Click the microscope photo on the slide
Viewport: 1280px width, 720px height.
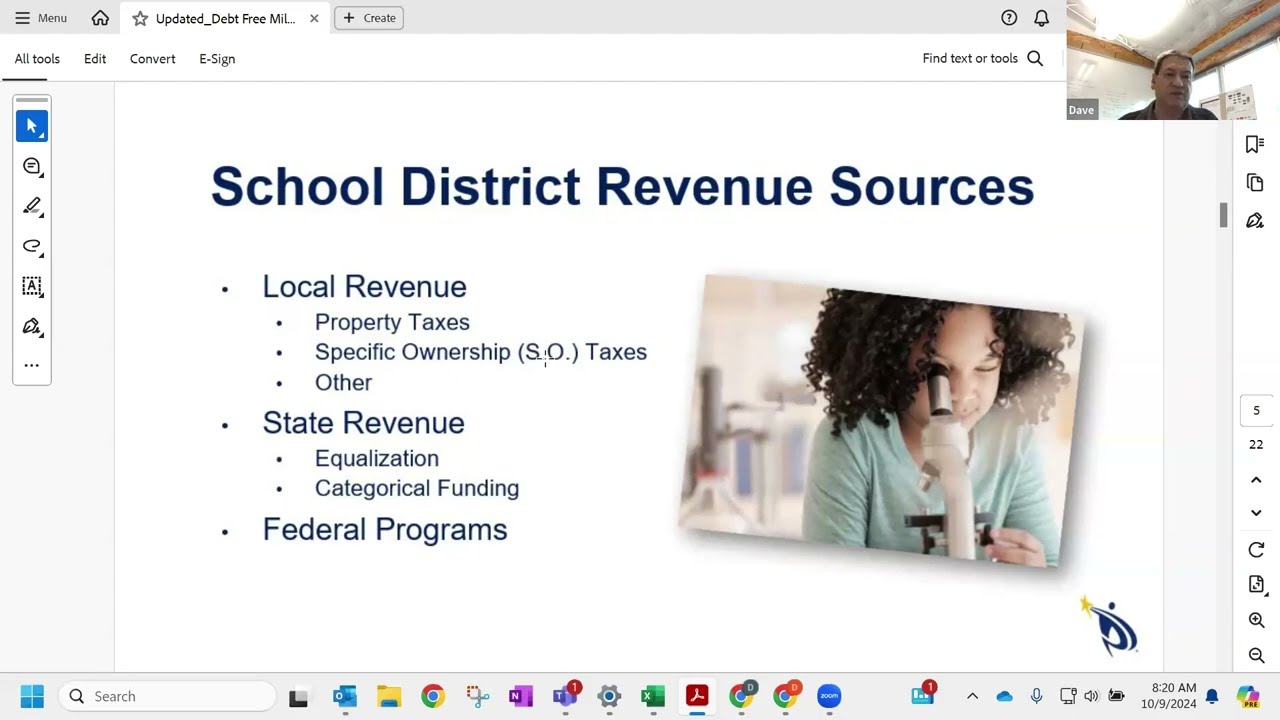click(x=880, y=422)
